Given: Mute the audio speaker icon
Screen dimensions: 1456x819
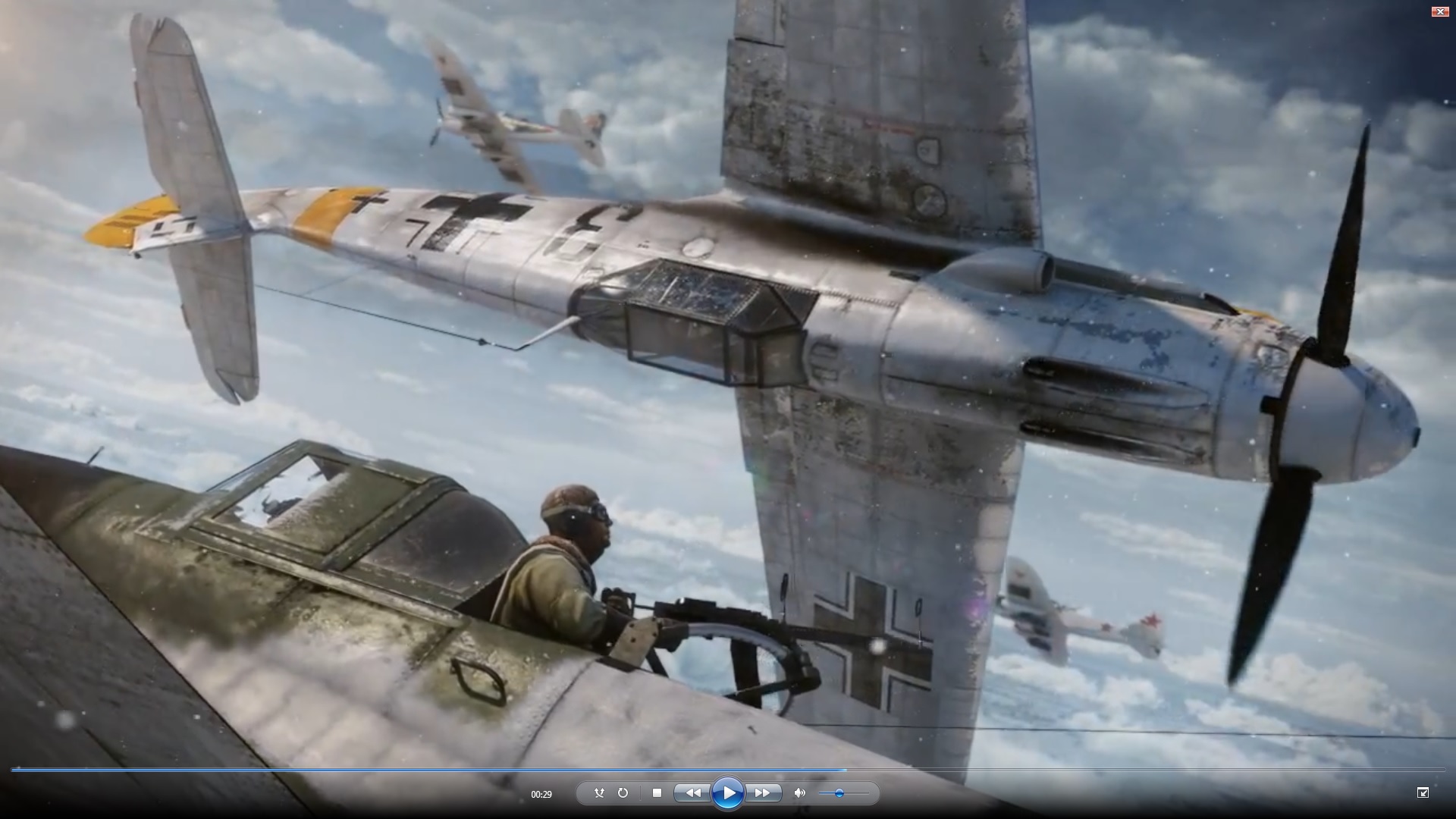Looking at the screenshot, I should click(x=799, y=793).
